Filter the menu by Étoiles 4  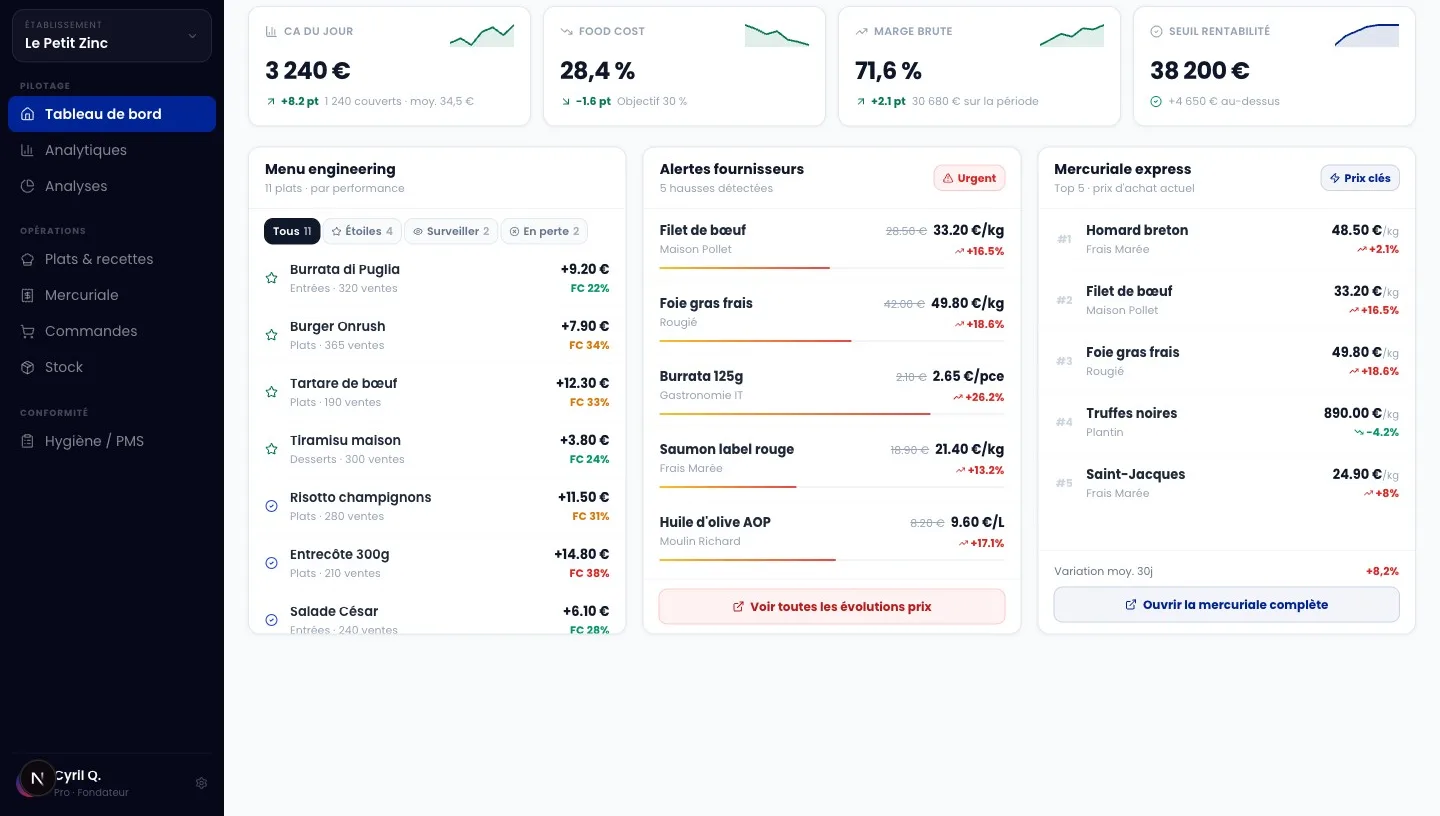tap(362, 231)
